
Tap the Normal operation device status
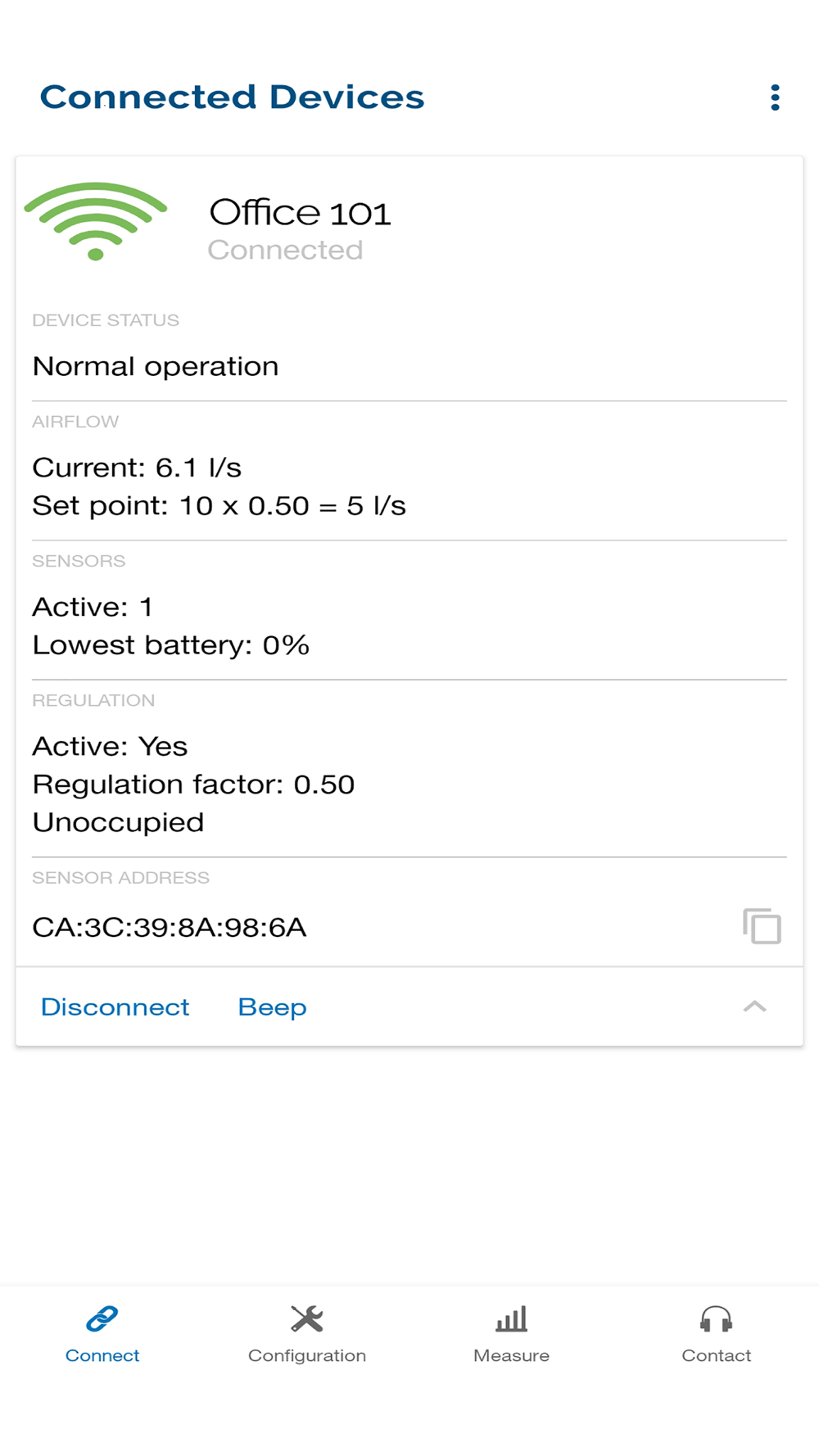156,366
